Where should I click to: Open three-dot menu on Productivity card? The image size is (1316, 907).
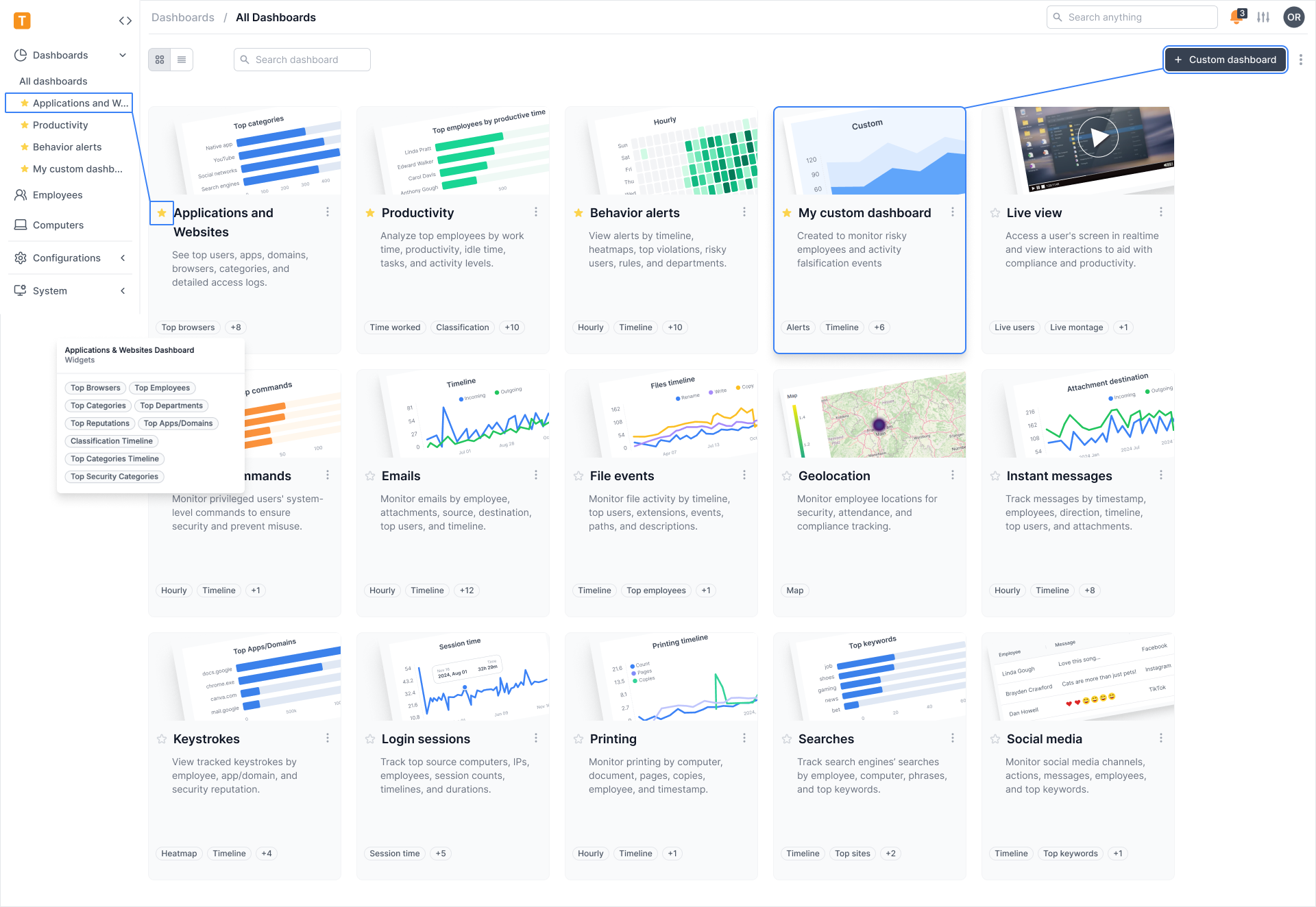536,212
